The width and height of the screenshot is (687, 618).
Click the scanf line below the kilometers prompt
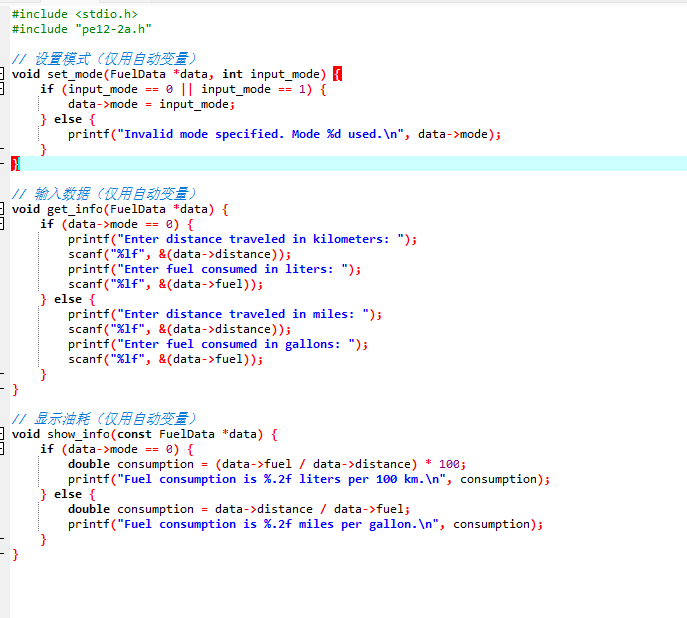click(179, 254)
